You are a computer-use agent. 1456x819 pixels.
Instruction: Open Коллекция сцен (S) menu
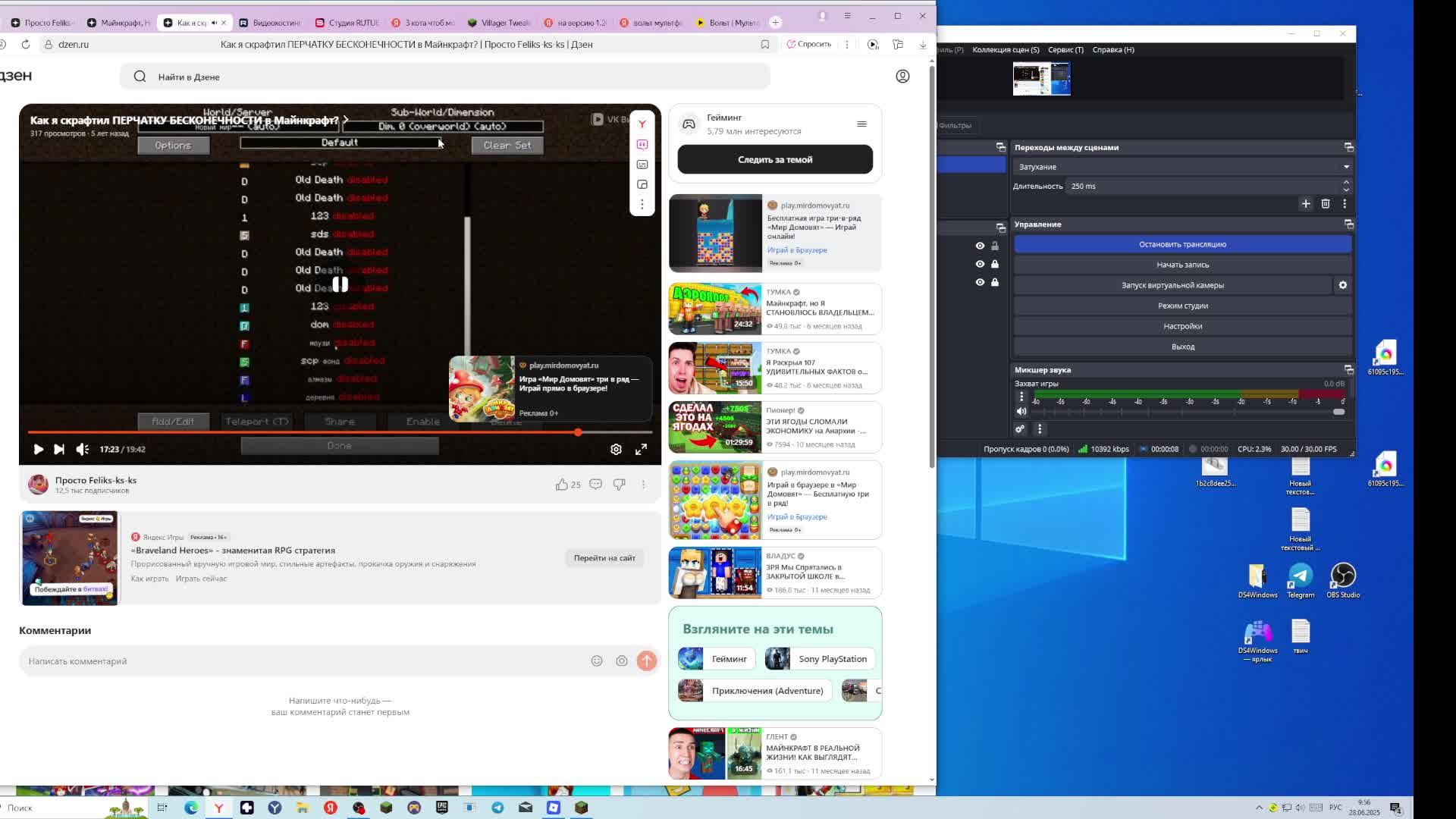pyautogui.click(x=1006, y=50)
